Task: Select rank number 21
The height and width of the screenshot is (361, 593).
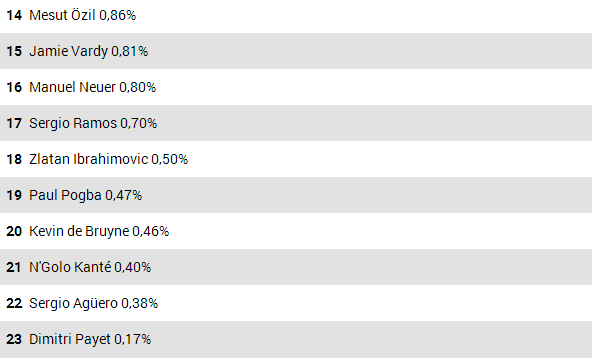Action: pyautogui.click(x=13, y=267)
